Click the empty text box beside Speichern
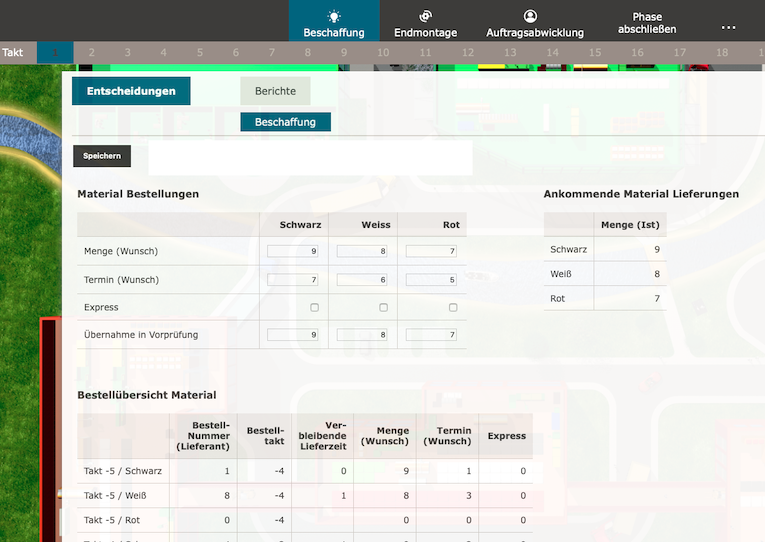765x542 pixels. pos(310,157)
